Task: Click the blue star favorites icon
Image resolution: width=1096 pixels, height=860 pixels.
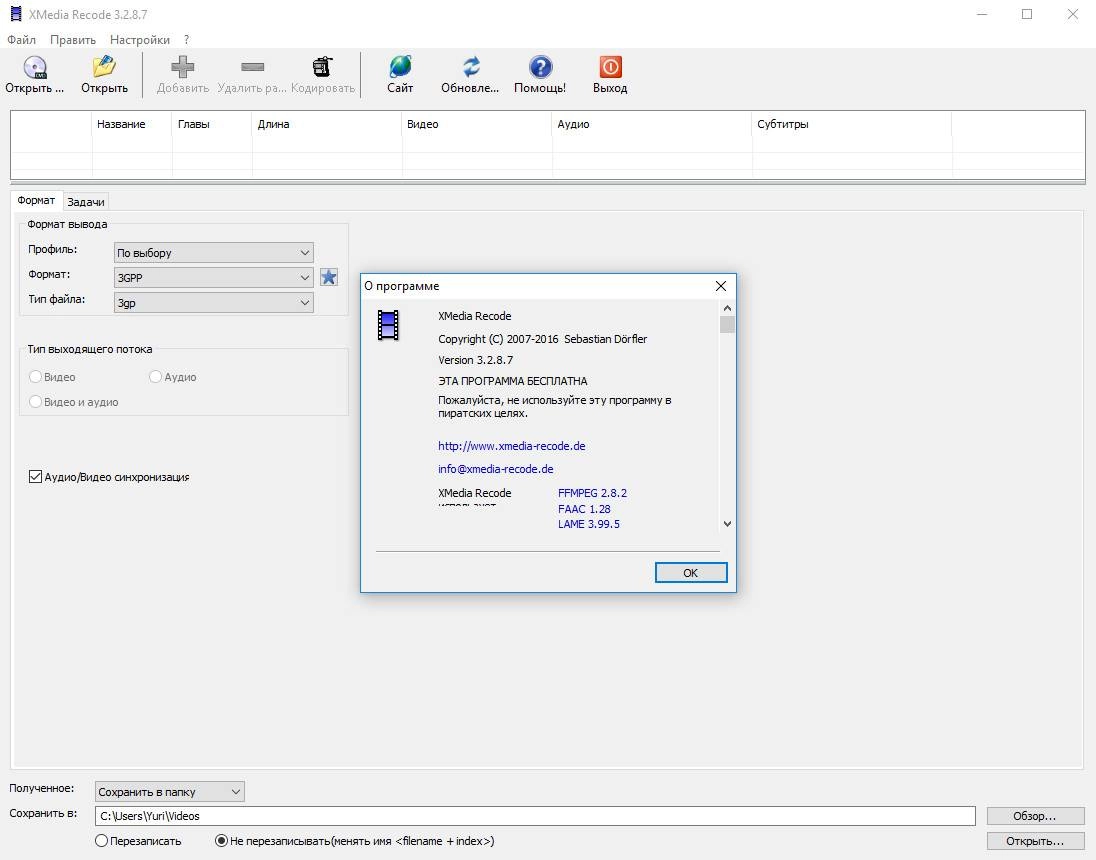Action: [x=329, y=278]
